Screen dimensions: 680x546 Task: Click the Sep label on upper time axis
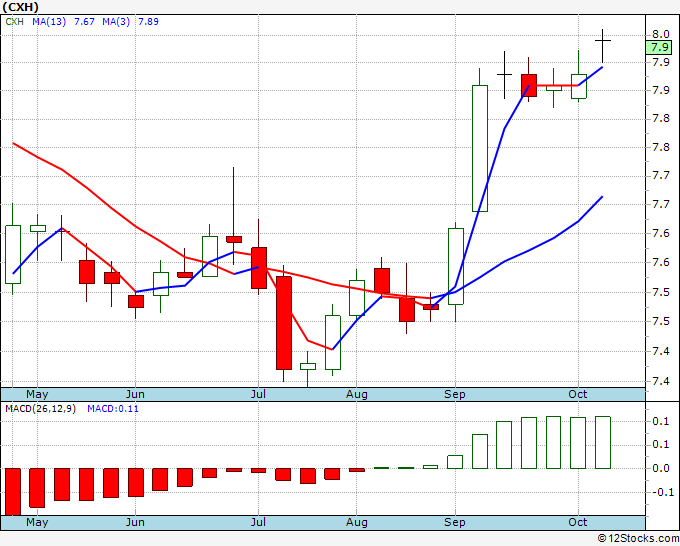pos(455,394)
